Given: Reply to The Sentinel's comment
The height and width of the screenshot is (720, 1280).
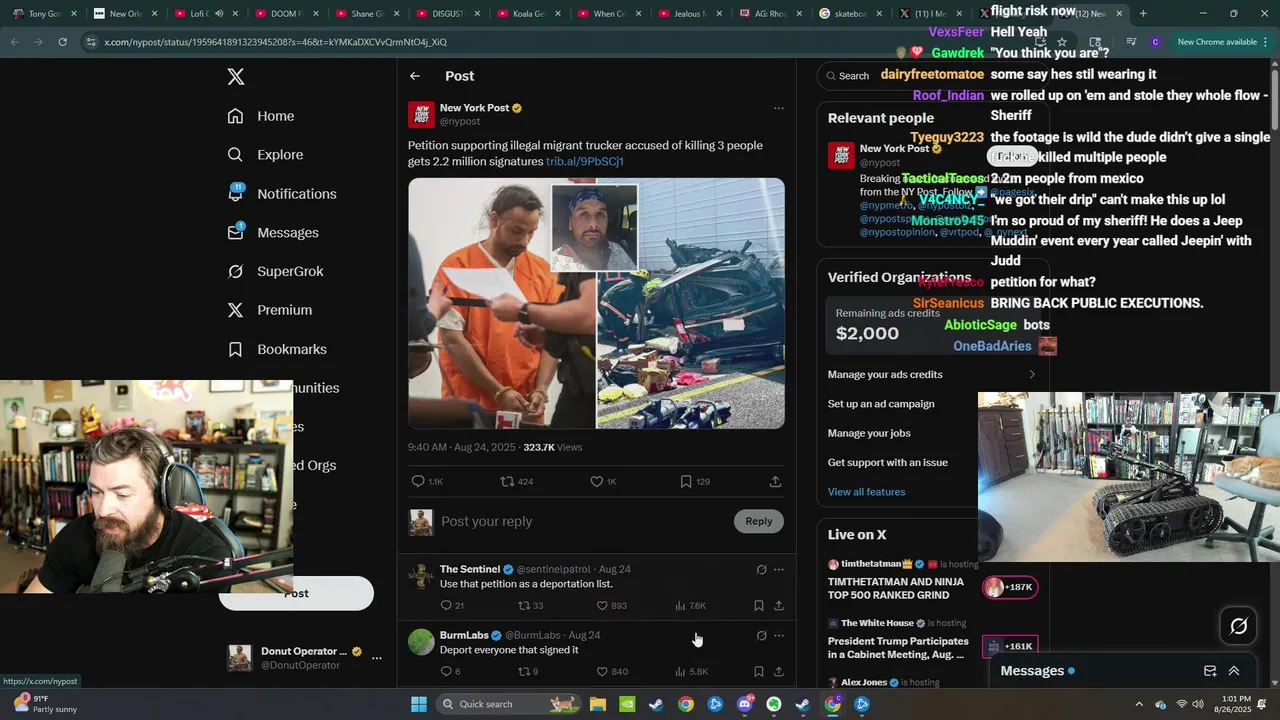Looking at the screenshot, I should (452, 606).
